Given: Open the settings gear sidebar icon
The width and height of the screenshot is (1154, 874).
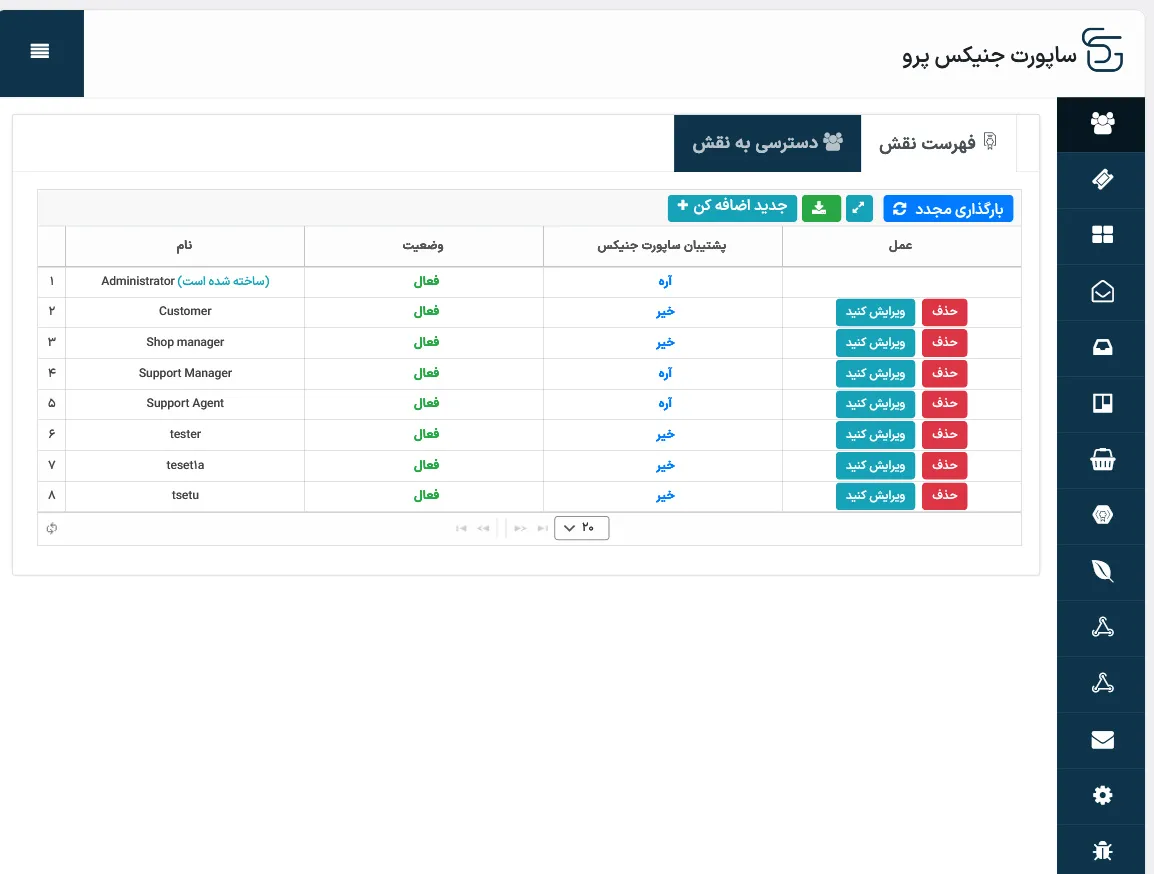Looking at the screenshot, I should (1102, 795).
